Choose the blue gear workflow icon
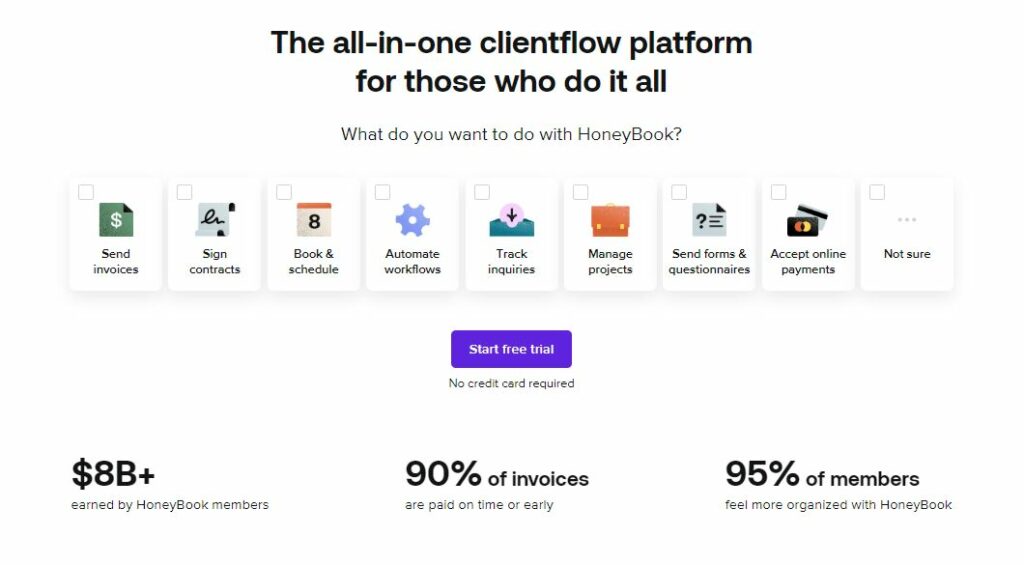 (413, 219)
